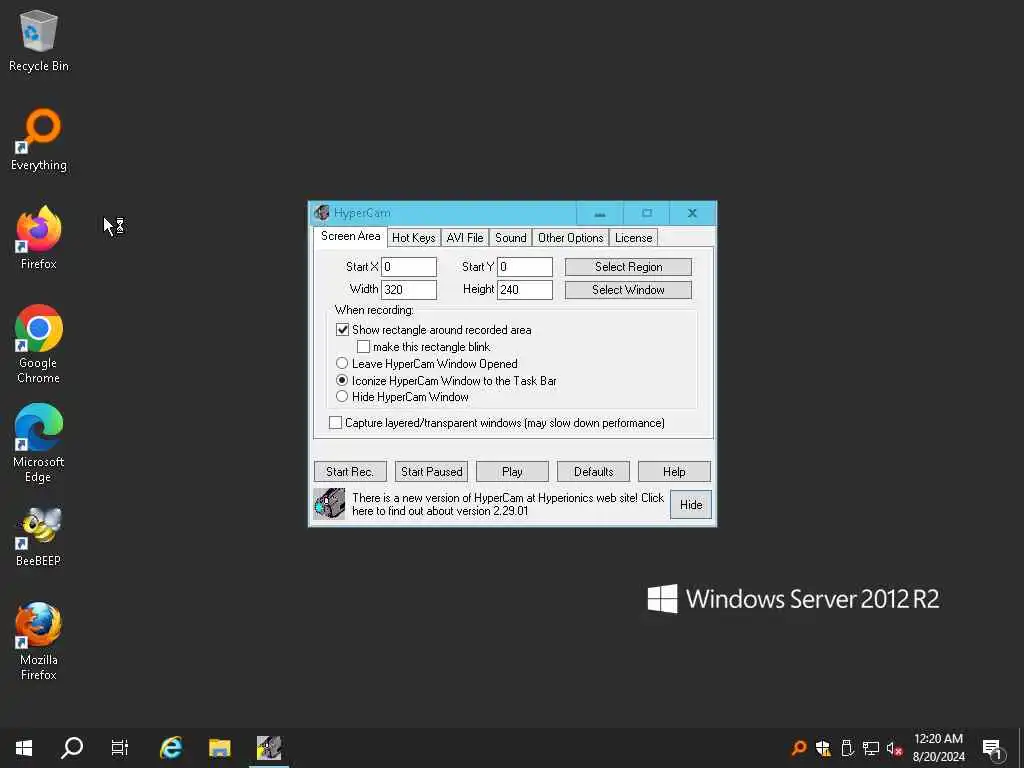
Task: Switch to the License tab
Action: 633,238
